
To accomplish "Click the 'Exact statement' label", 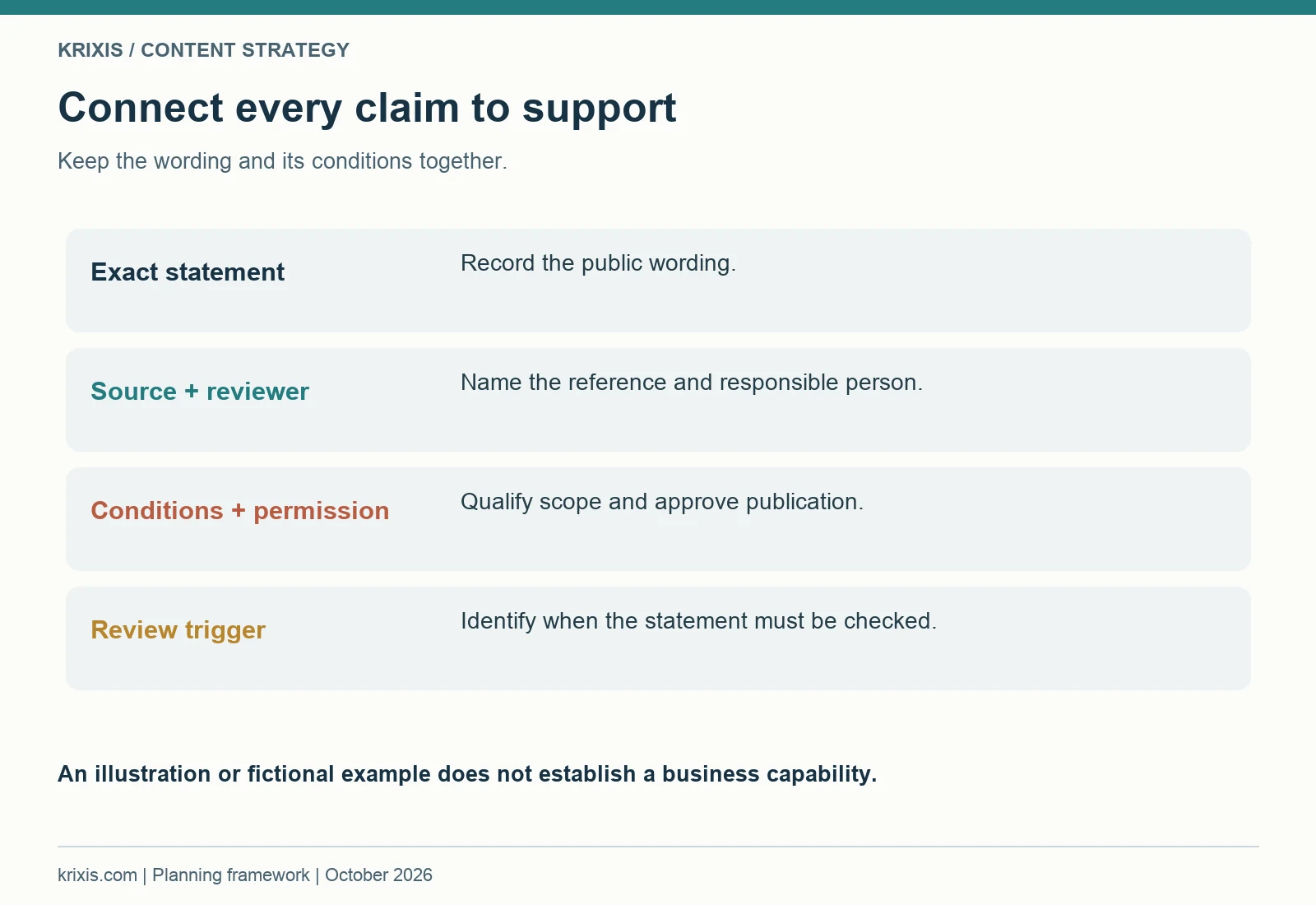I will click(x=188, y=272).
